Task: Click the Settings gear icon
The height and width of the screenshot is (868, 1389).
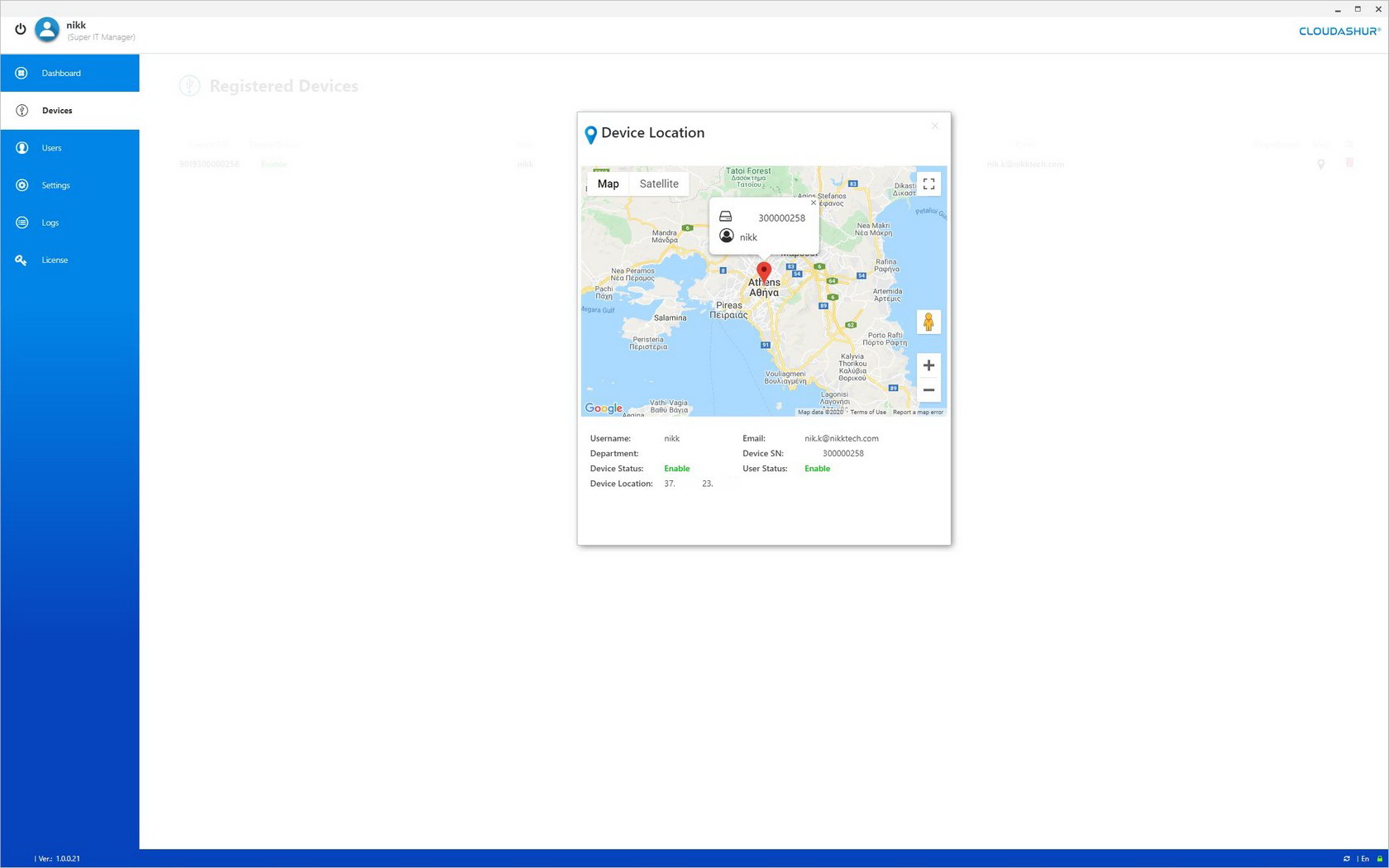Action: click(21, 185)
